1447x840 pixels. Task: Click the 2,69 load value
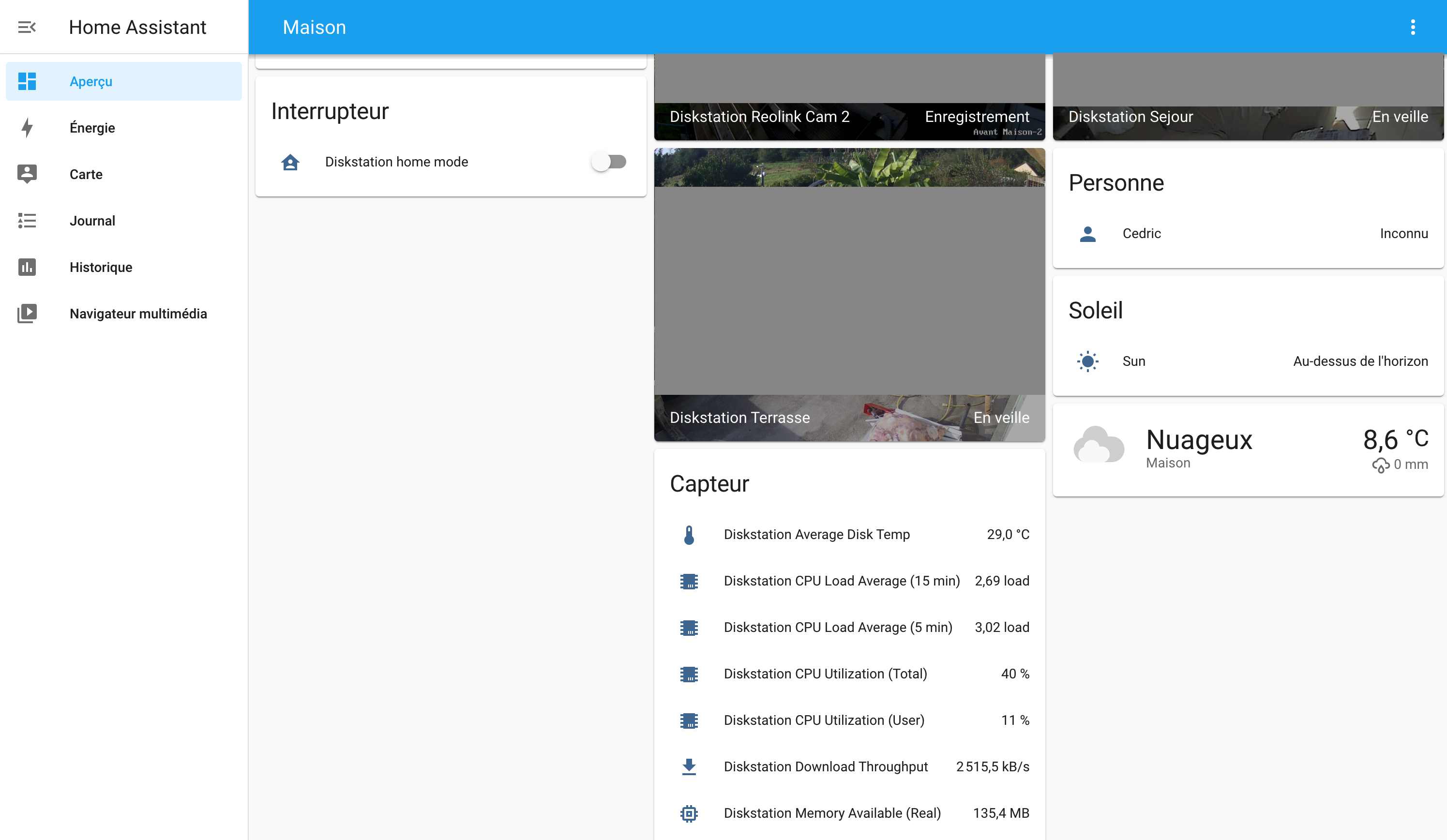(x=1002, y=581)
